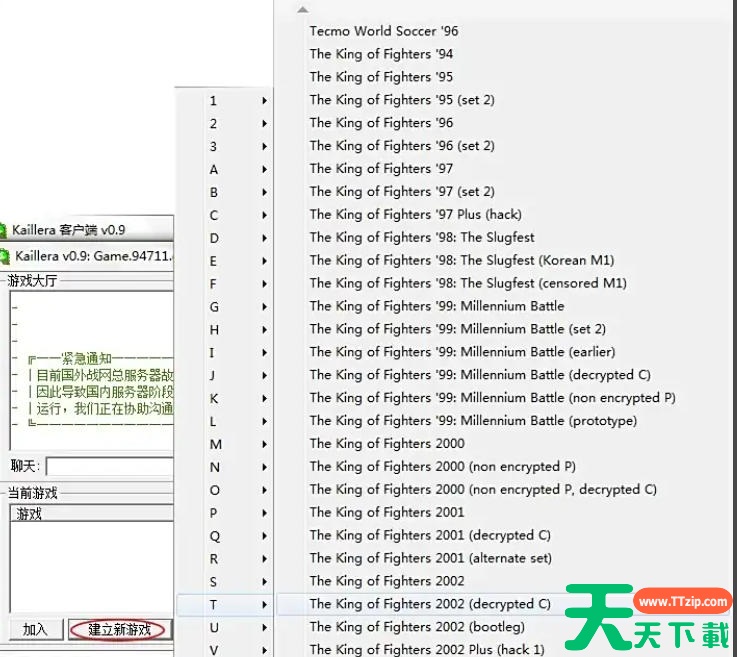This screenshot has width=737, height=657.
Task: Choose The King of Fighters 2001
Action: [386, 512]
